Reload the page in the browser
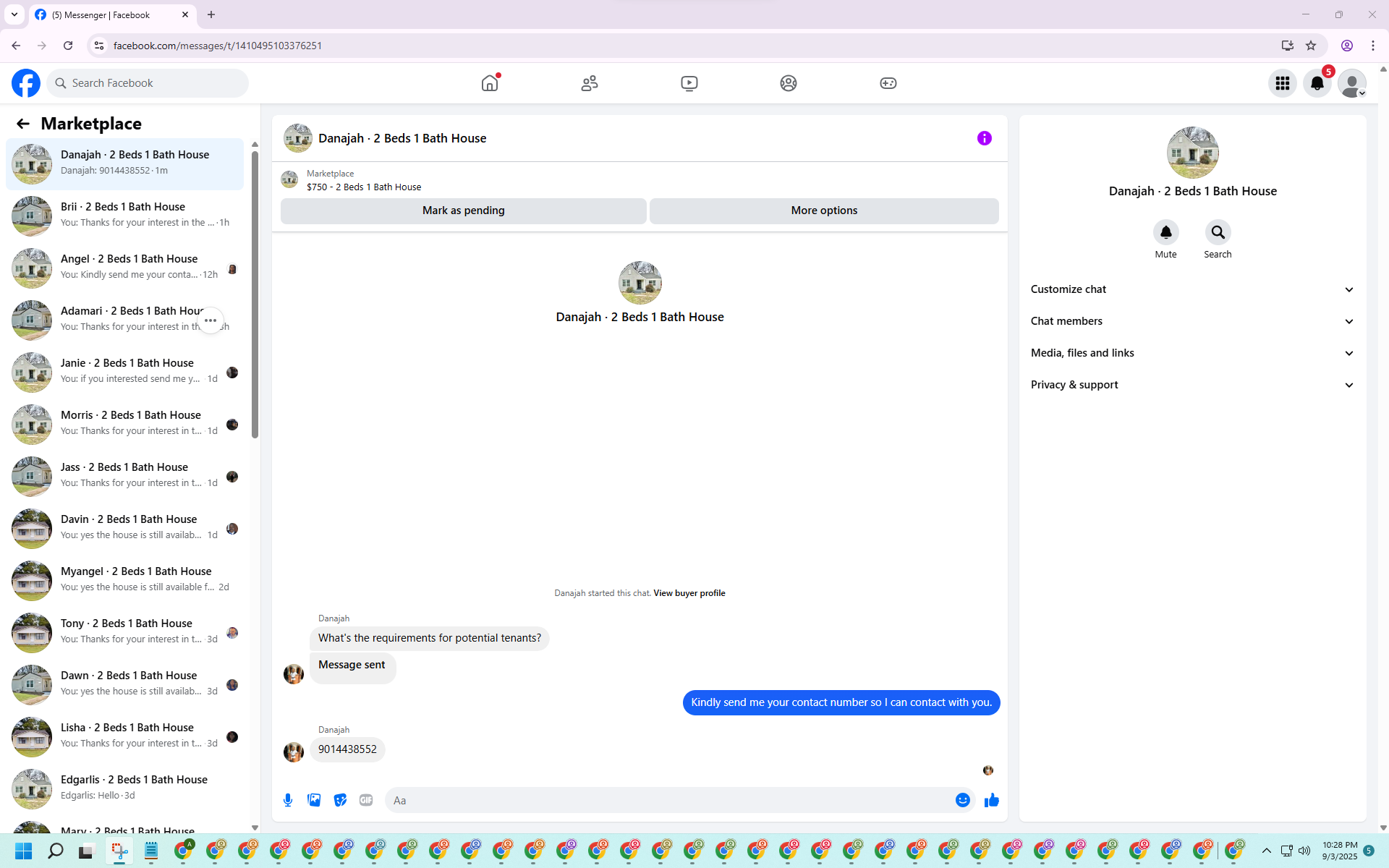The image size is (1389, 868). pyautogui.click(x=68, y=46)
